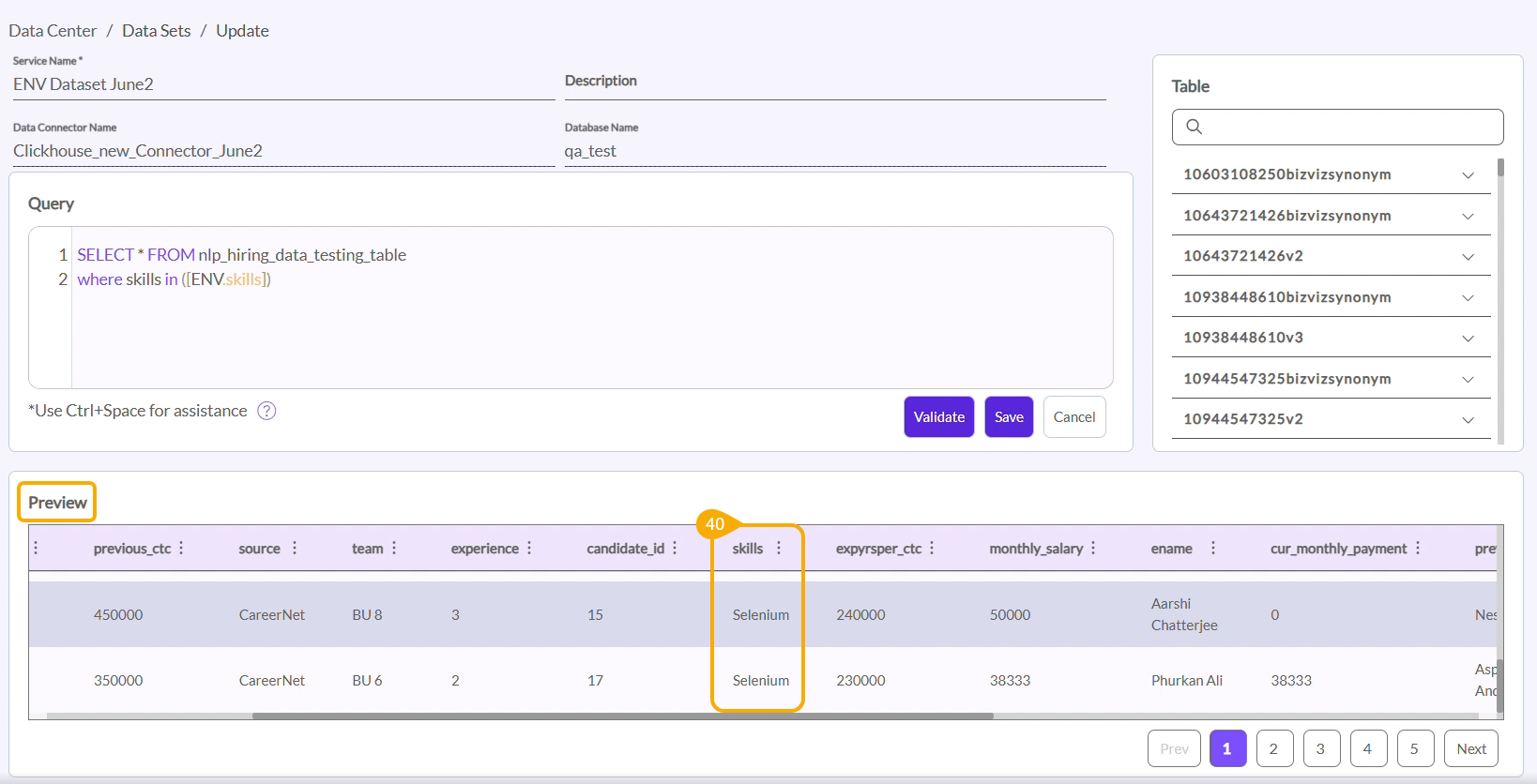Click the table search input field
Image resolution: width=1537 pixels, height=784 pixels.
coord(1349,127)
